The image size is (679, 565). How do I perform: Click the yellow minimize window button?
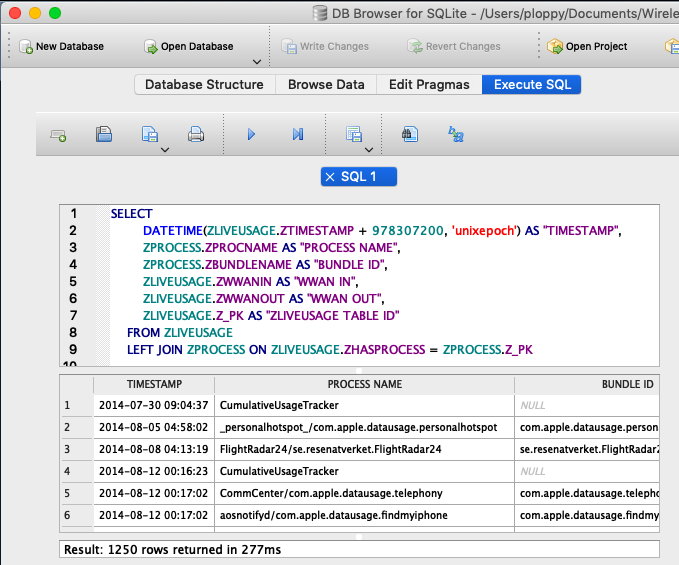pyautogui.click(x=35, y=13)
